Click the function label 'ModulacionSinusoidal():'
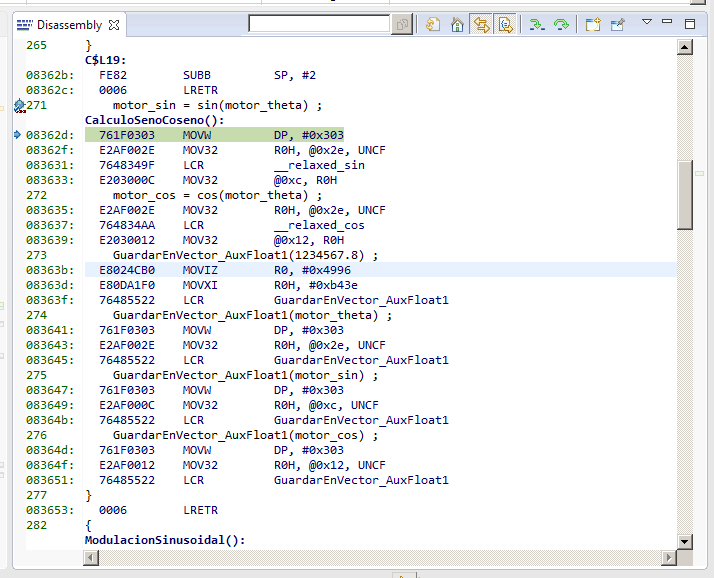 [x=165, y=541]
